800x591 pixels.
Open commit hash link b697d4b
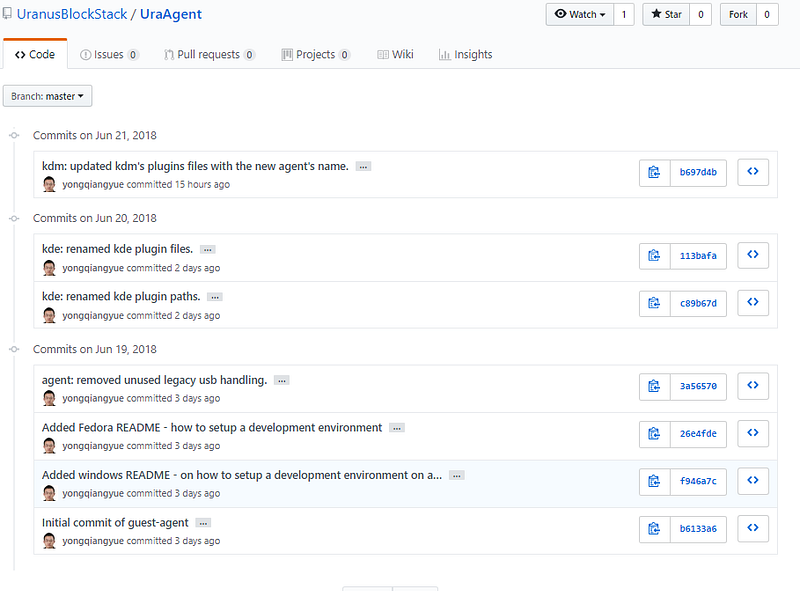[x=698, y=173]
